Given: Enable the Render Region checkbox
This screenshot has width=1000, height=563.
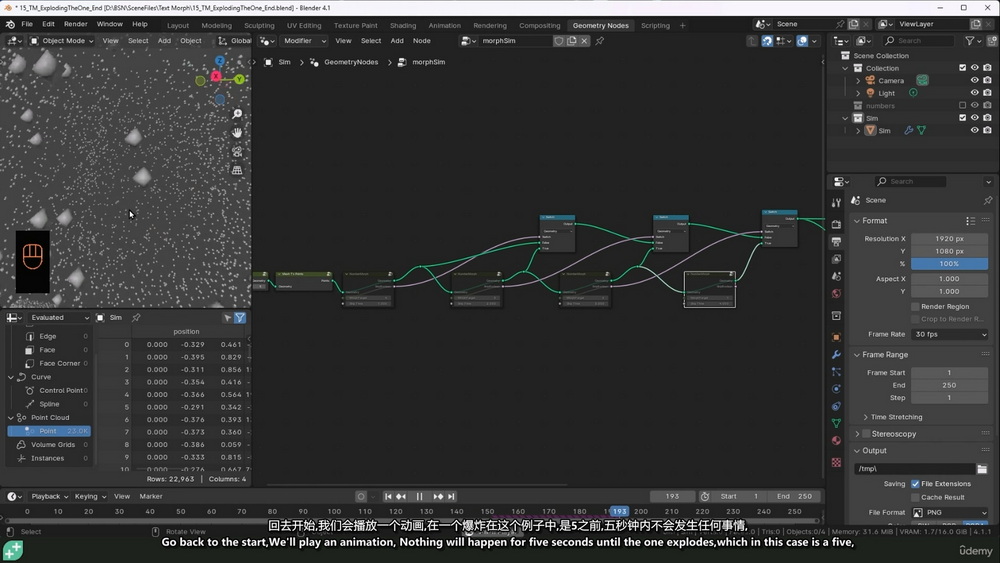Looking at the screenshot, I should click(x=915, y=307).
